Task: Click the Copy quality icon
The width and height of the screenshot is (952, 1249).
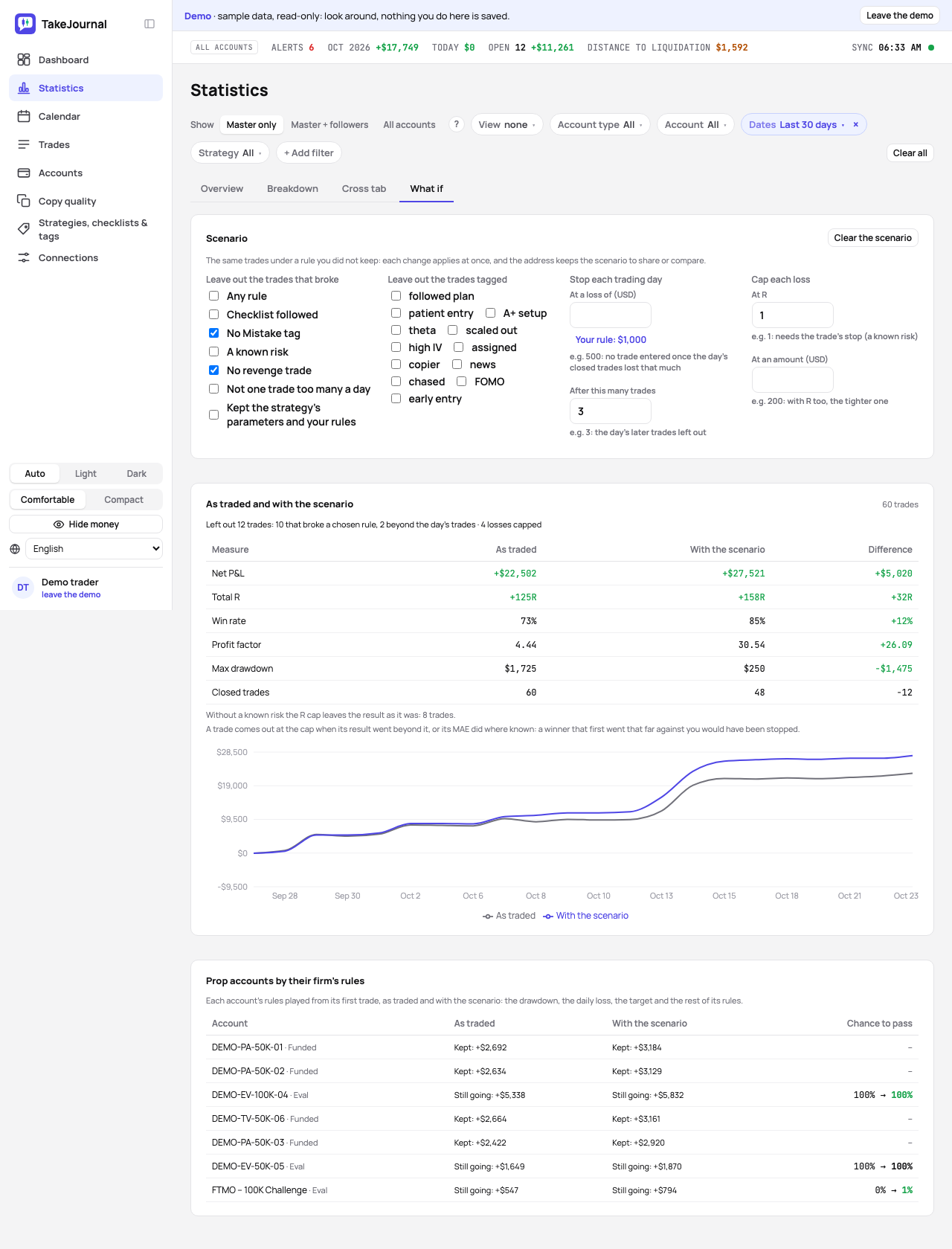Action: coord(24,201)
